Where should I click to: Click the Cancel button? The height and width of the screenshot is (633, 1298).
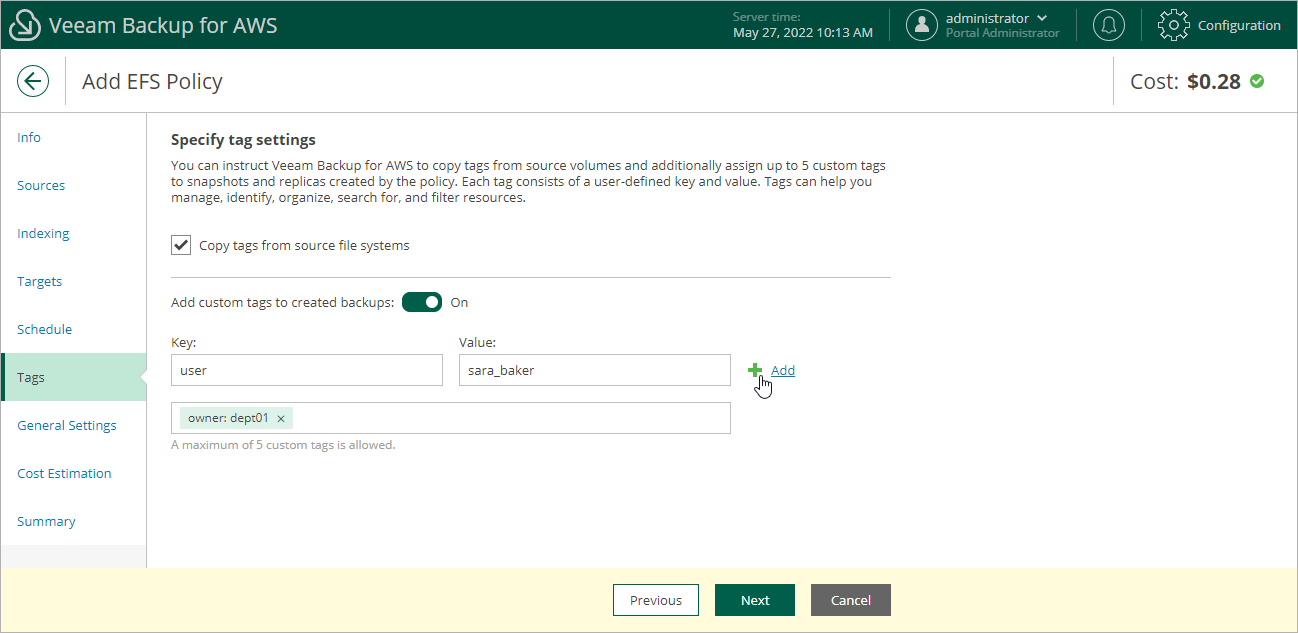(x=851, y=600)
